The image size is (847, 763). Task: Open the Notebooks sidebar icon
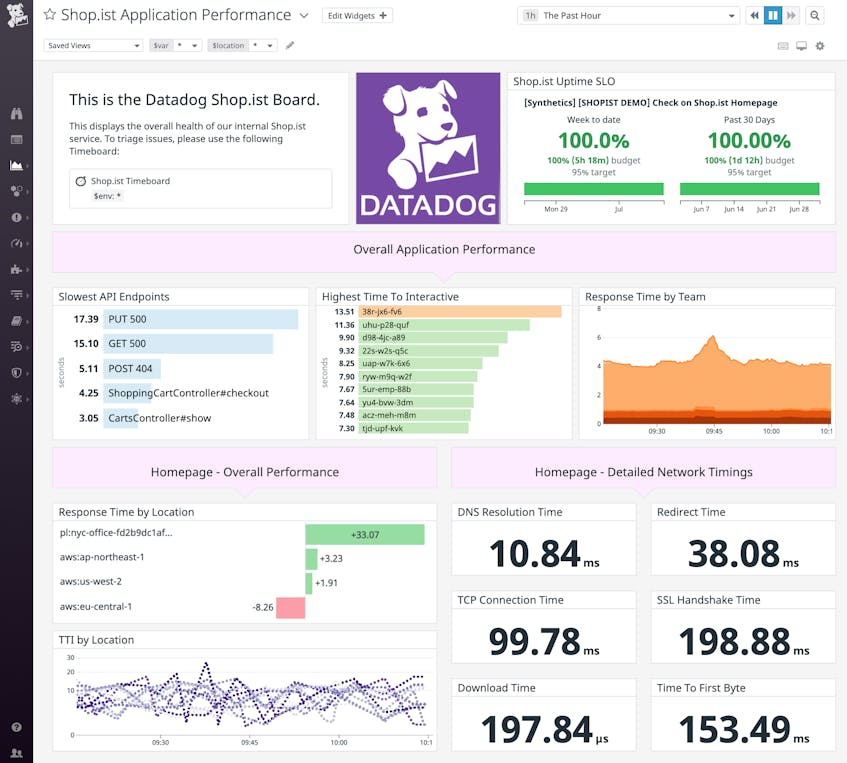point(17,321)
